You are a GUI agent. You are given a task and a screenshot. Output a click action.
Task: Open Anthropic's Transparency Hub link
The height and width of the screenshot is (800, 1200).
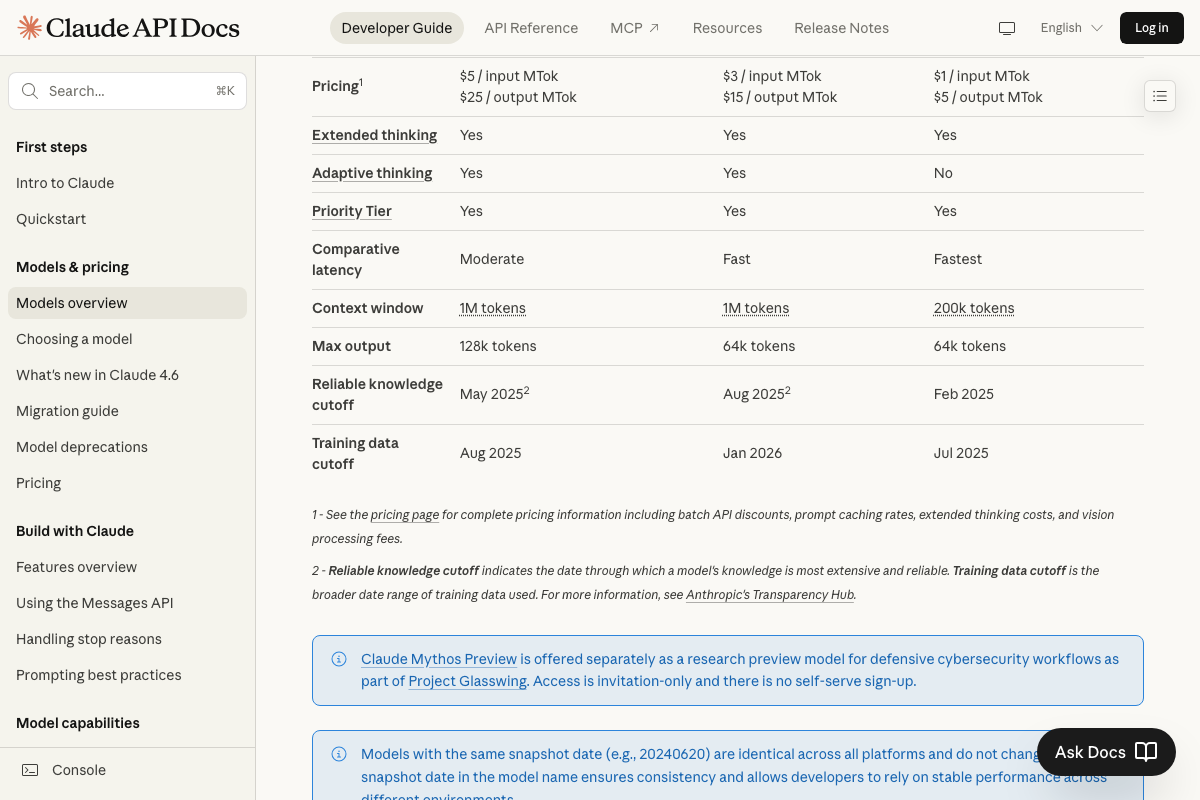tap(770, 595)
